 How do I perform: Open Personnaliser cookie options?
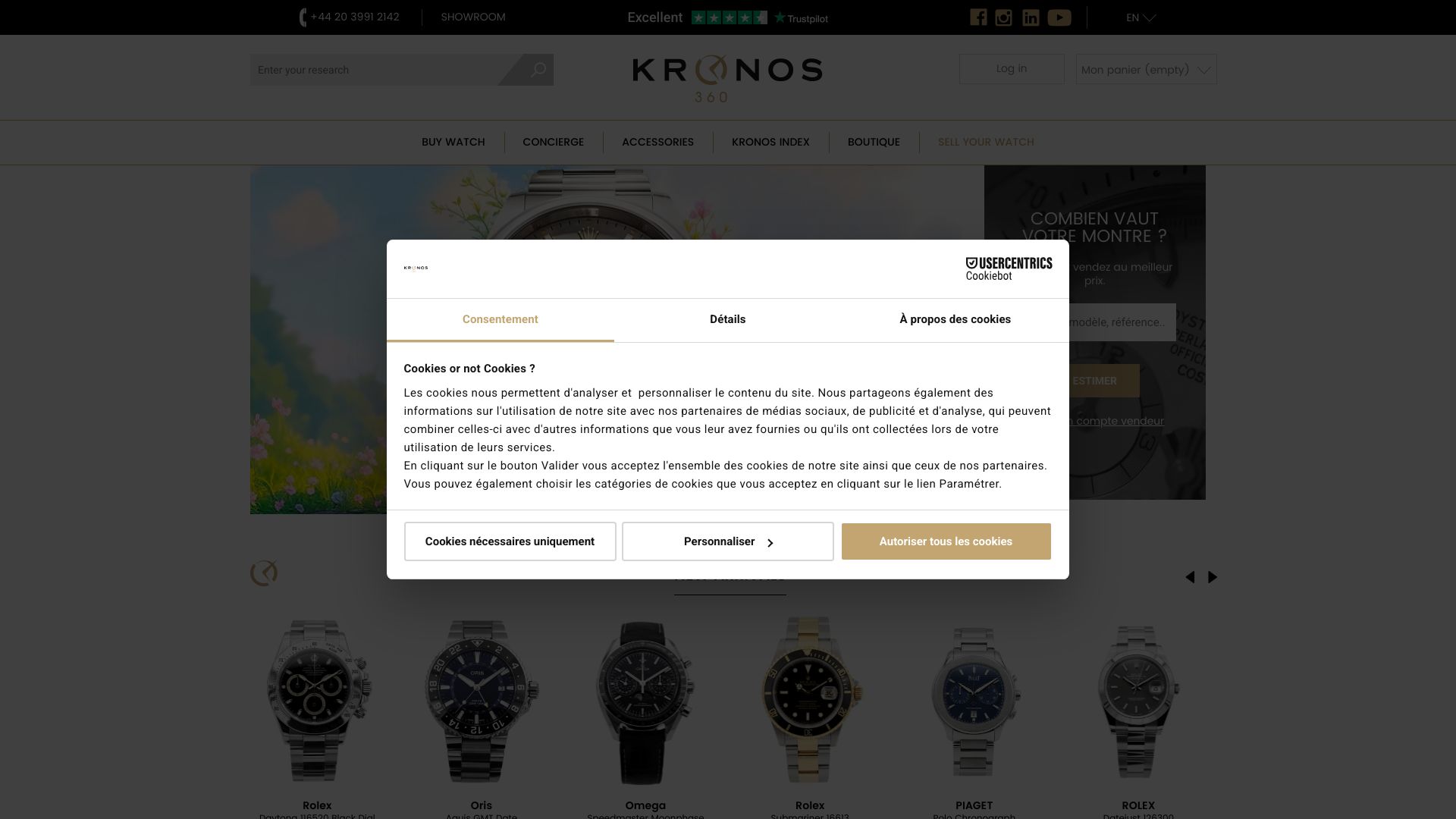(727, 541)
